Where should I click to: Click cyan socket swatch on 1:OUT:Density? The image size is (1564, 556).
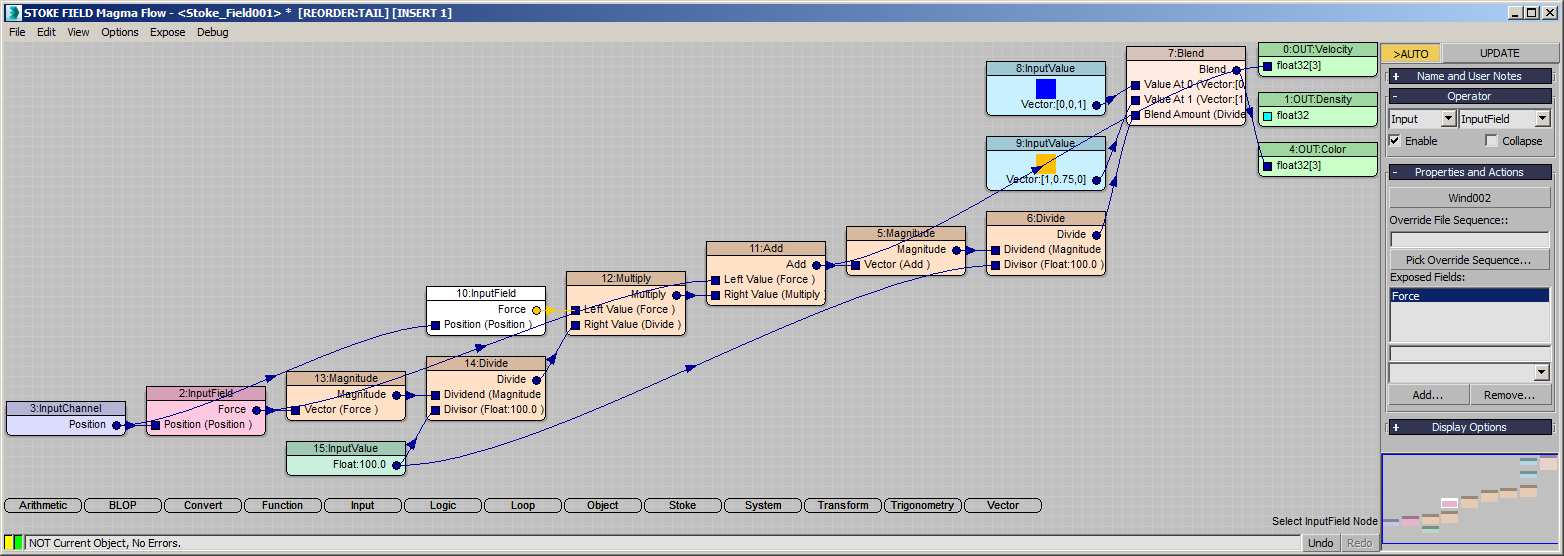click(x=1267, y=116)
